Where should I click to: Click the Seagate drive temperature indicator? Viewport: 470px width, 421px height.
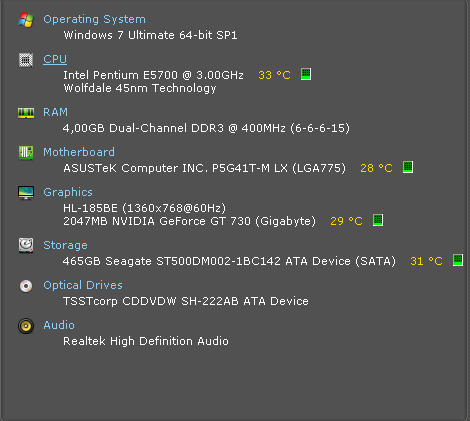coord(458,260)
